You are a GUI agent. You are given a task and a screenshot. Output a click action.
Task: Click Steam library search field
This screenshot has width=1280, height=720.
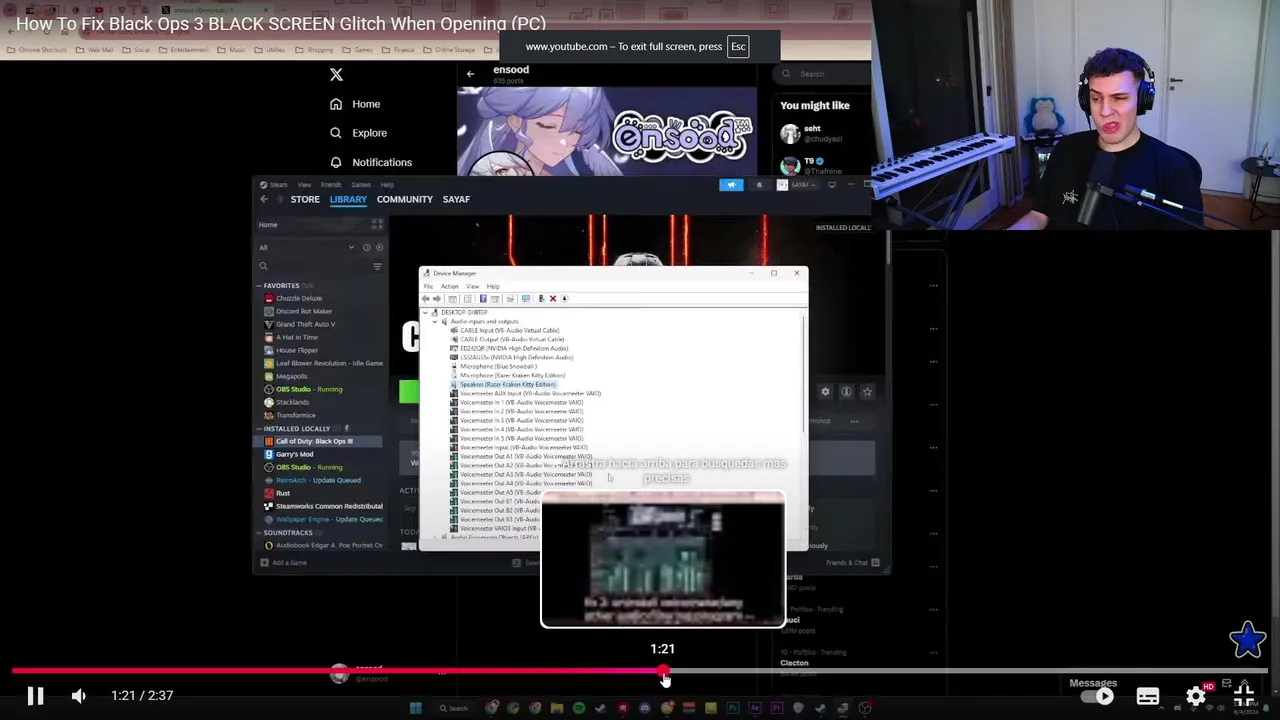313,266
